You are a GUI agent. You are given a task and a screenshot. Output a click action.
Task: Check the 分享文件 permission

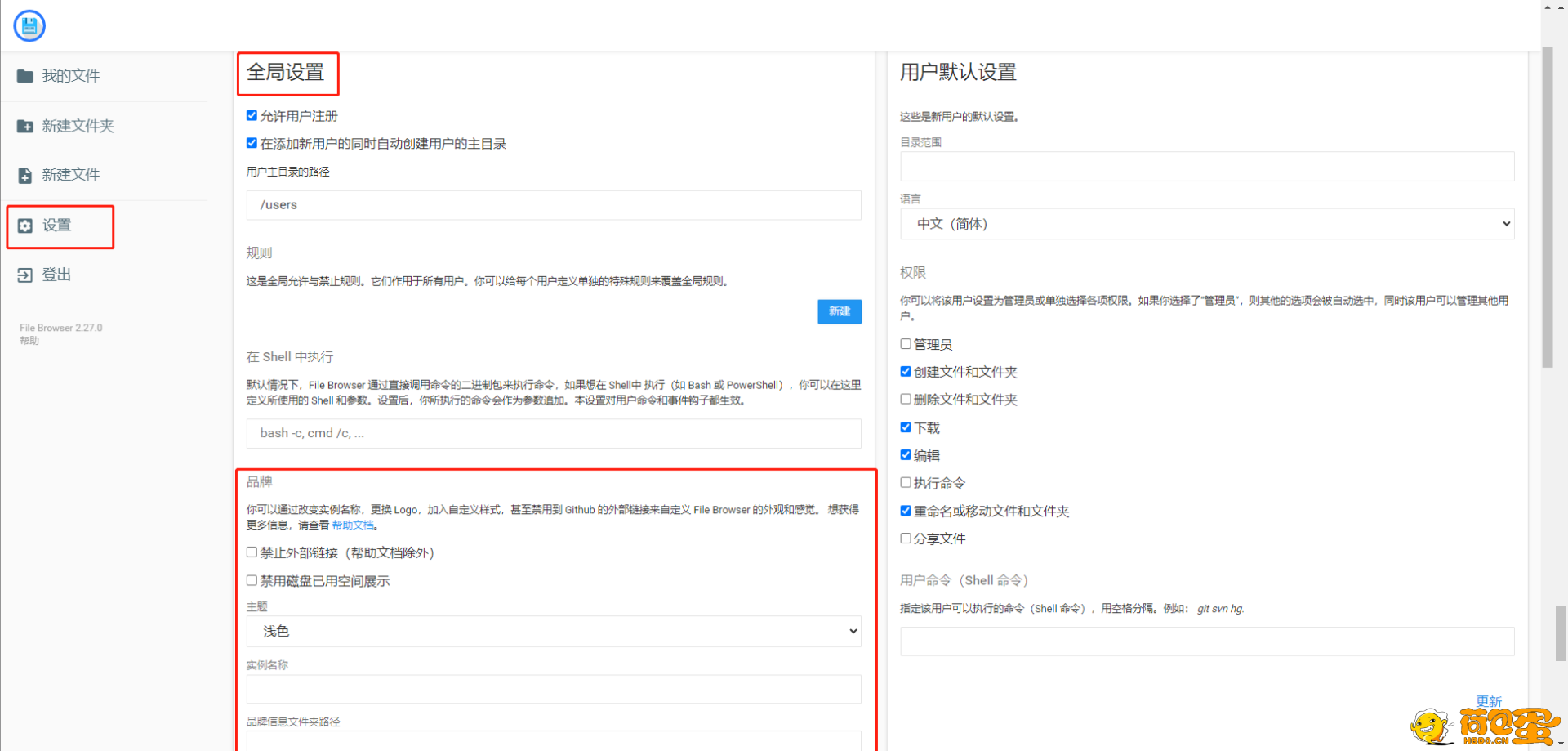tap(906, 539)
